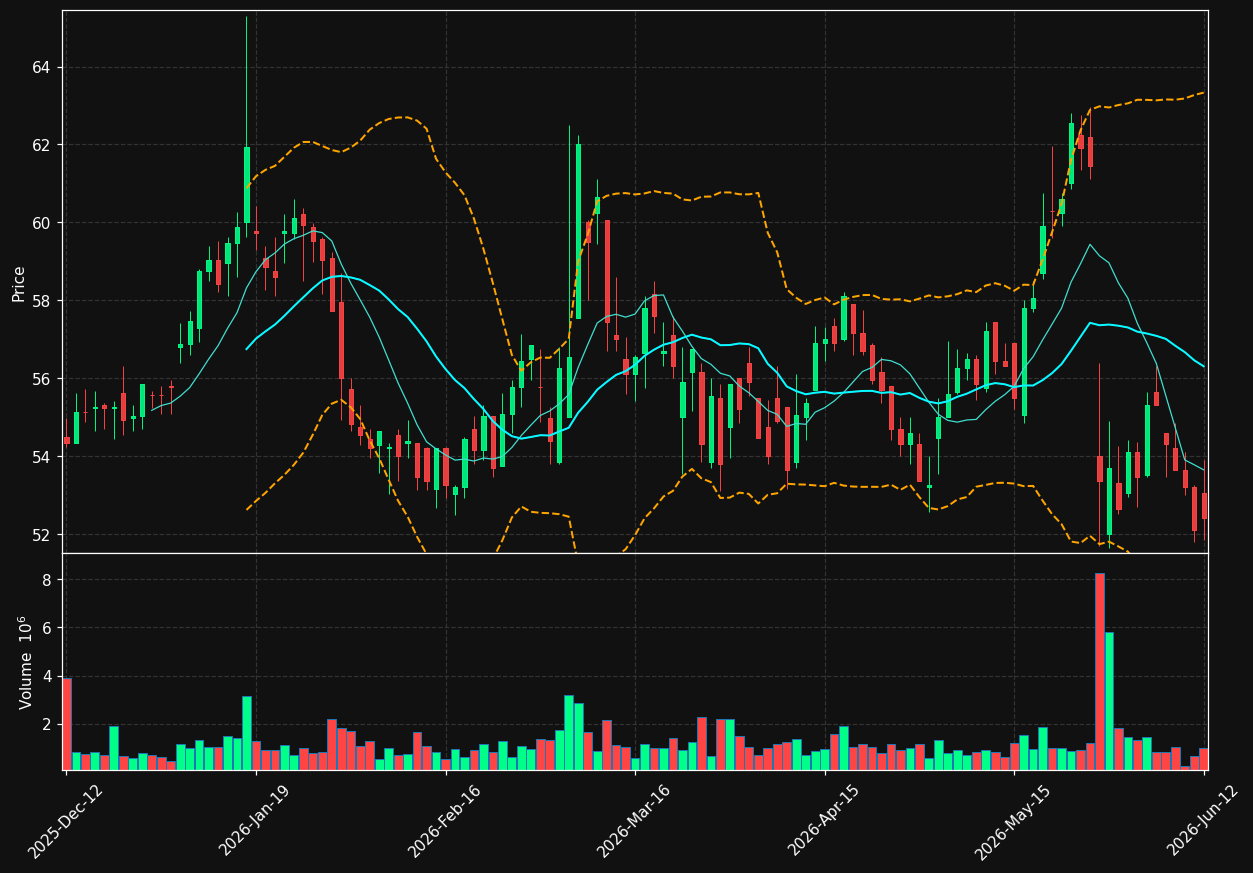Click the 2025-Dec-12 date label
1253x873 pixels.
(66, 821)
